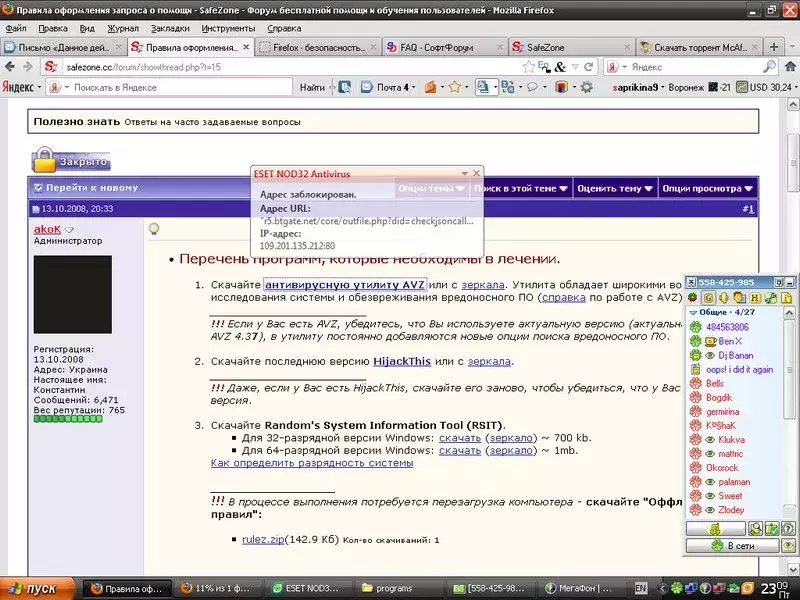This screenshot has height=600, width=800.
Task: Open a new browser tab with plus
Action: (x=774, y=47)
